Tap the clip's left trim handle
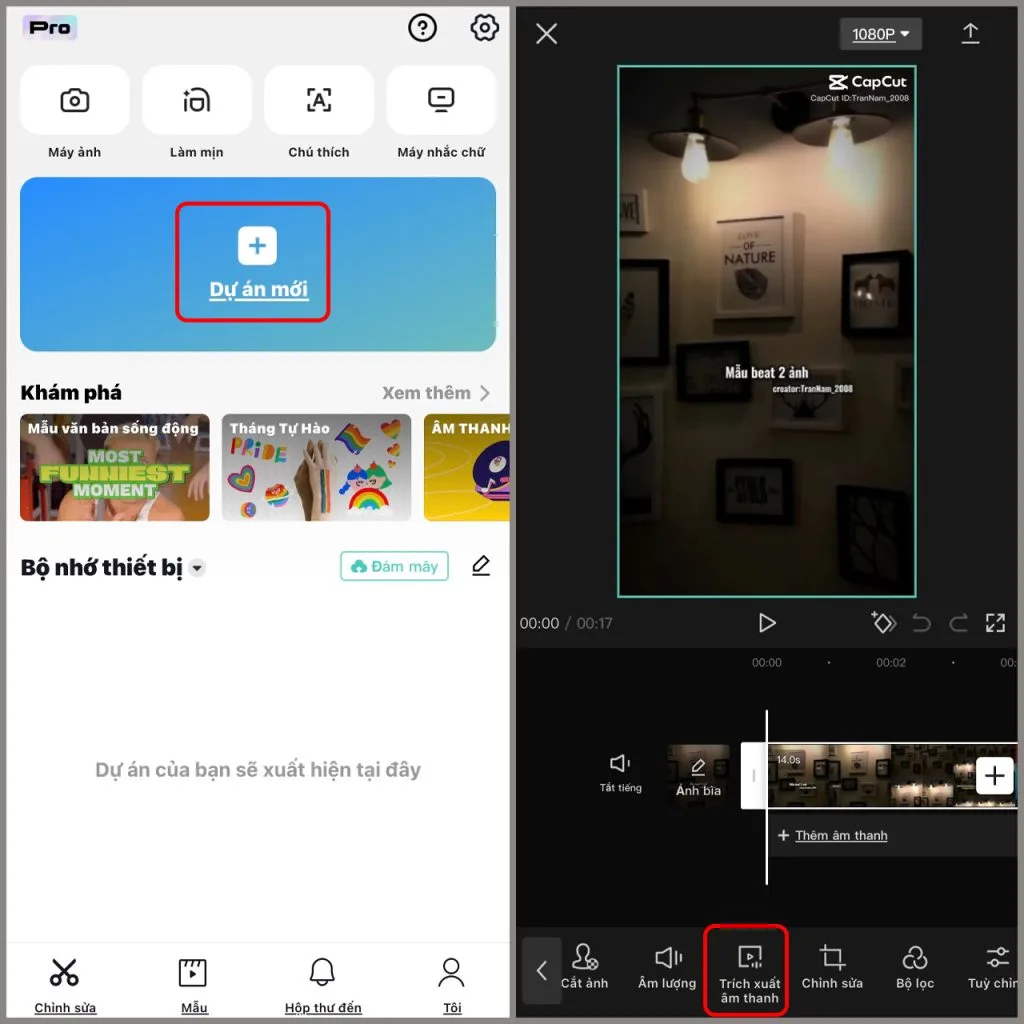 pos(754,776)
